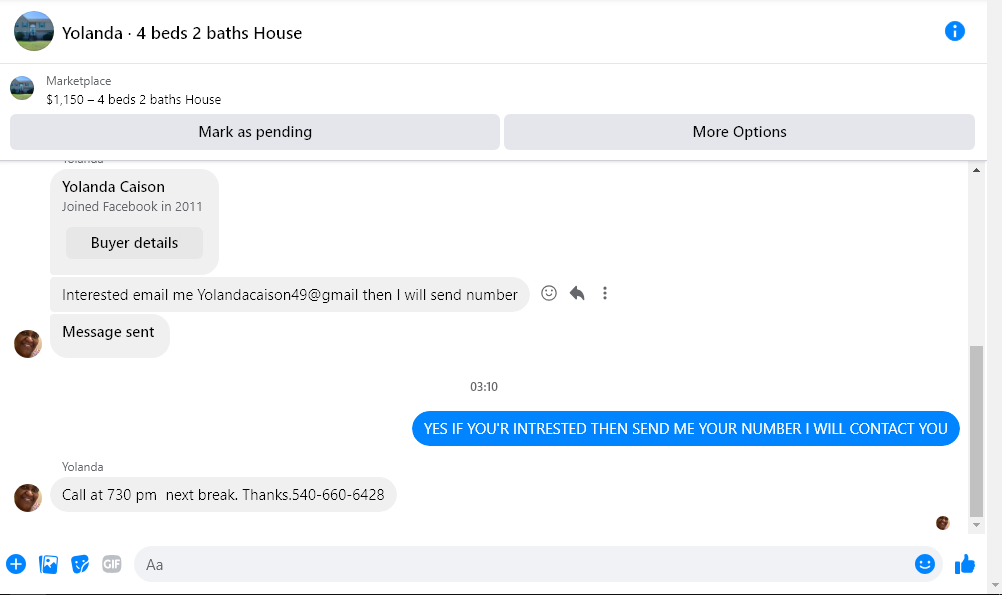This screenshot has height=595, width=1002.
Task: Open emoji picker in message box
Action: (x=925, y=564)
